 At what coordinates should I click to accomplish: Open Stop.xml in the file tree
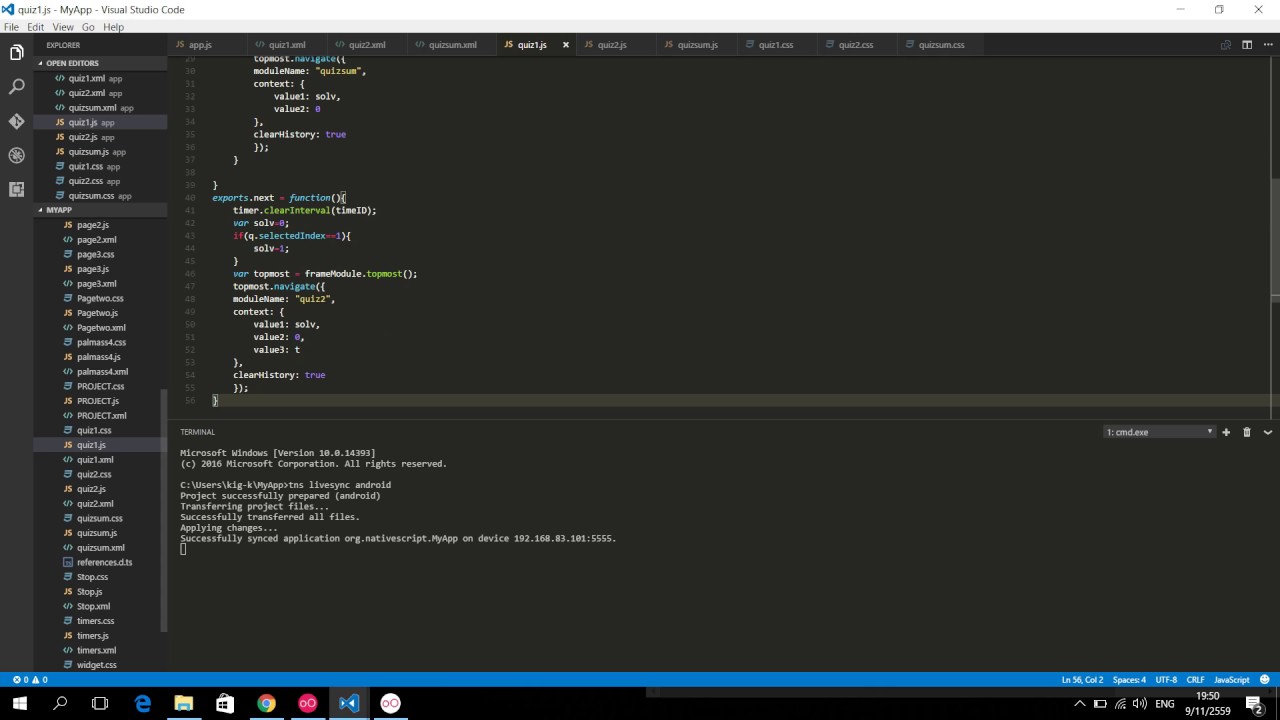point(100,606)
